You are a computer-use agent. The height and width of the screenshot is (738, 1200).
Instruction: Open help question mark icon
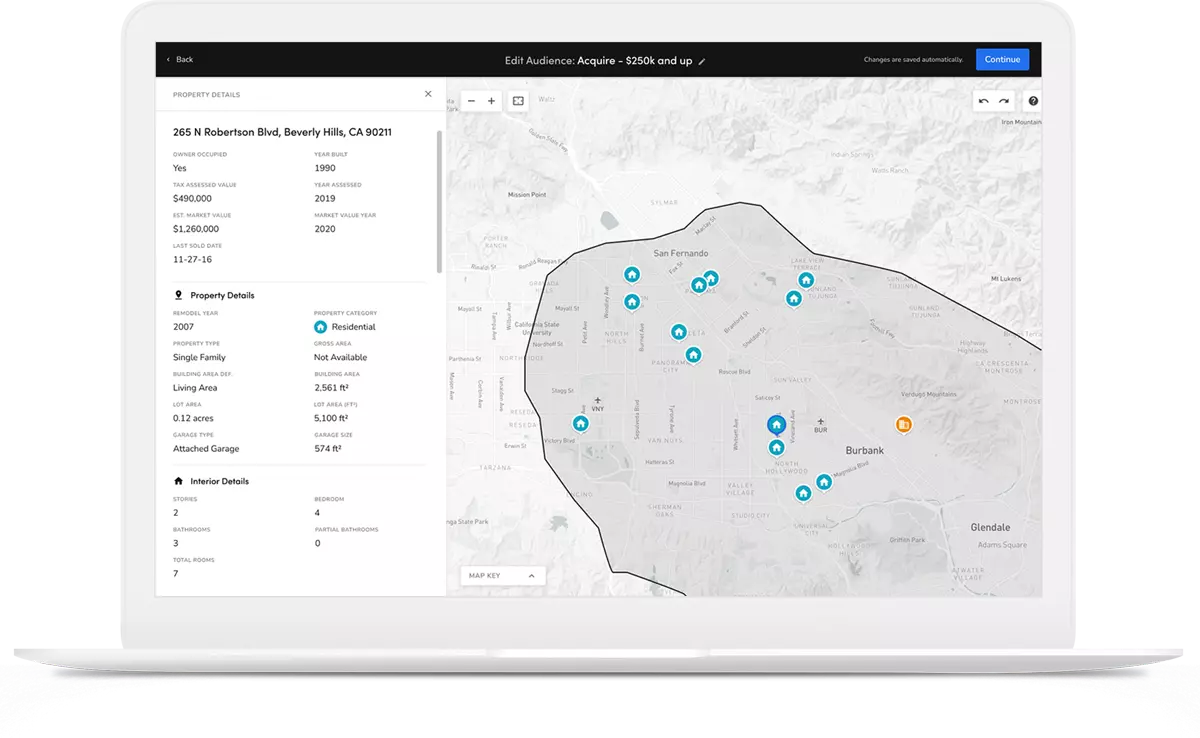[x=1033, y=101]
